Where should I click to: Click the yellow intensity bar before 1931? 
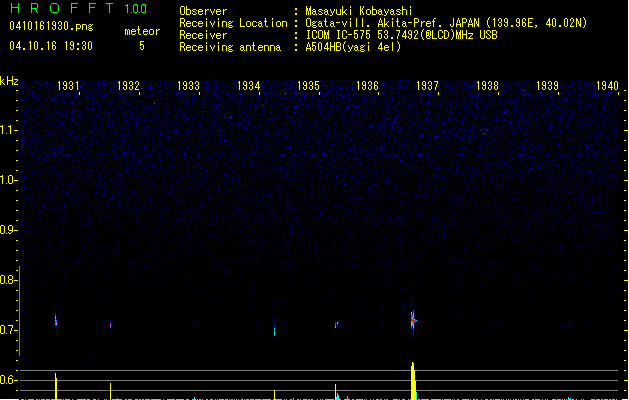tap(56, 386)
